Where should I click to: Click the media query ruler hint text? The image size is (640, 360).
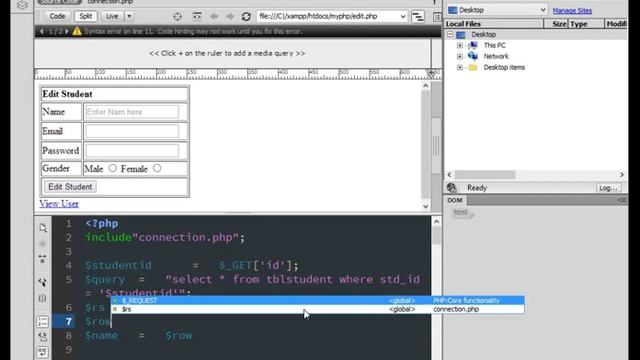(227, 53)
